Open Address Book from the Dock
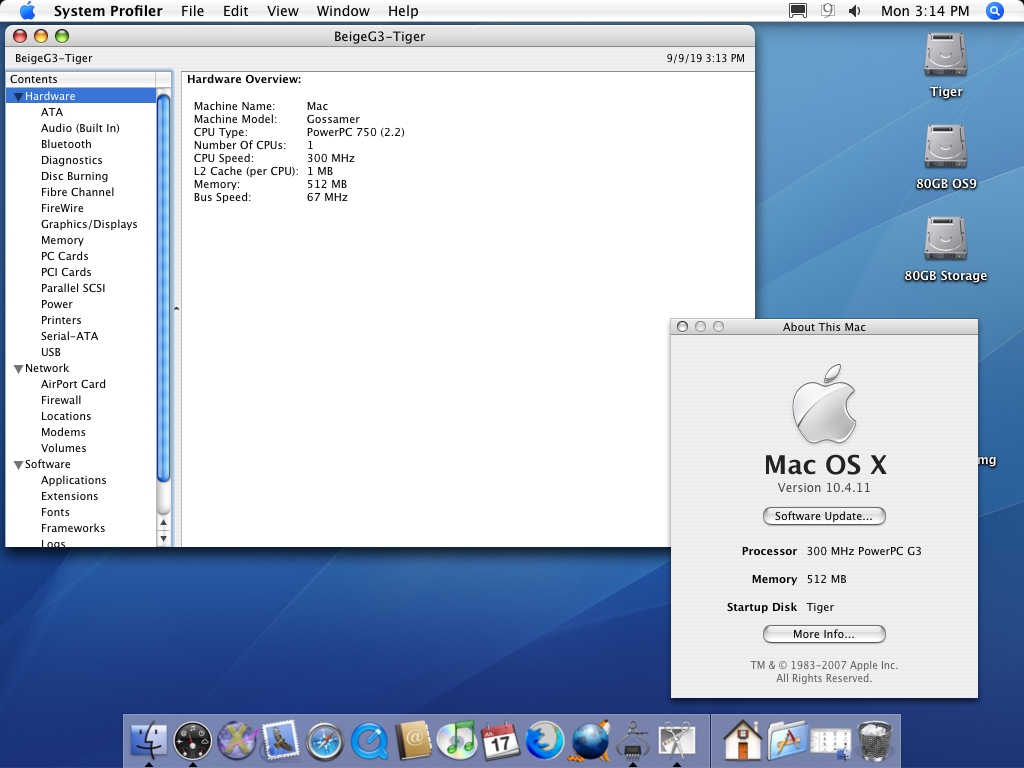 pos(413,741)
